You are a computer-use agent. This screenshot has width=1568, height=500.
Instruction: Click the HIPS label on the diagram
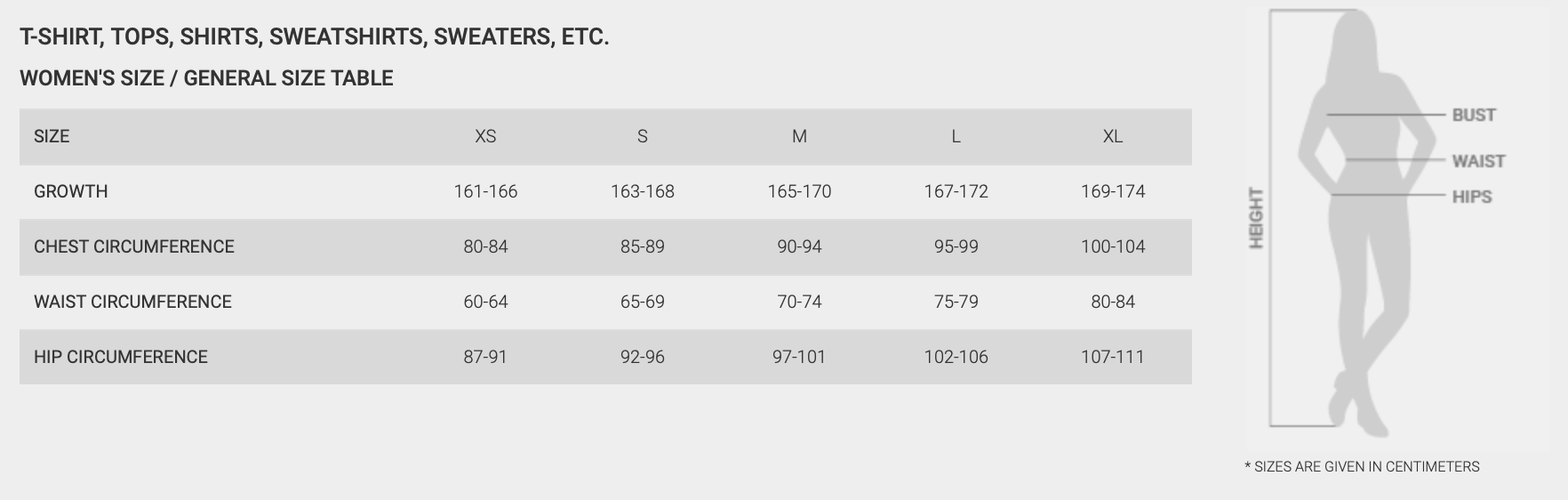tap(1472, 197)
